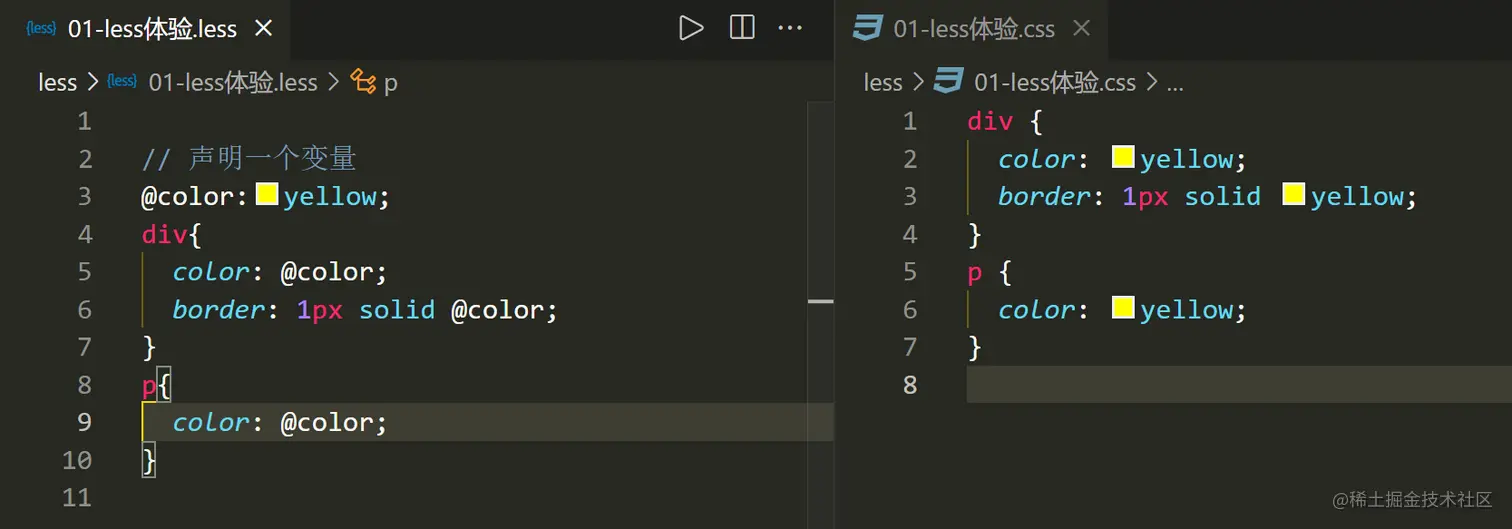Open yellow swatch on CSS border line
The image size is (1512, 529).
click(1294, 195)
